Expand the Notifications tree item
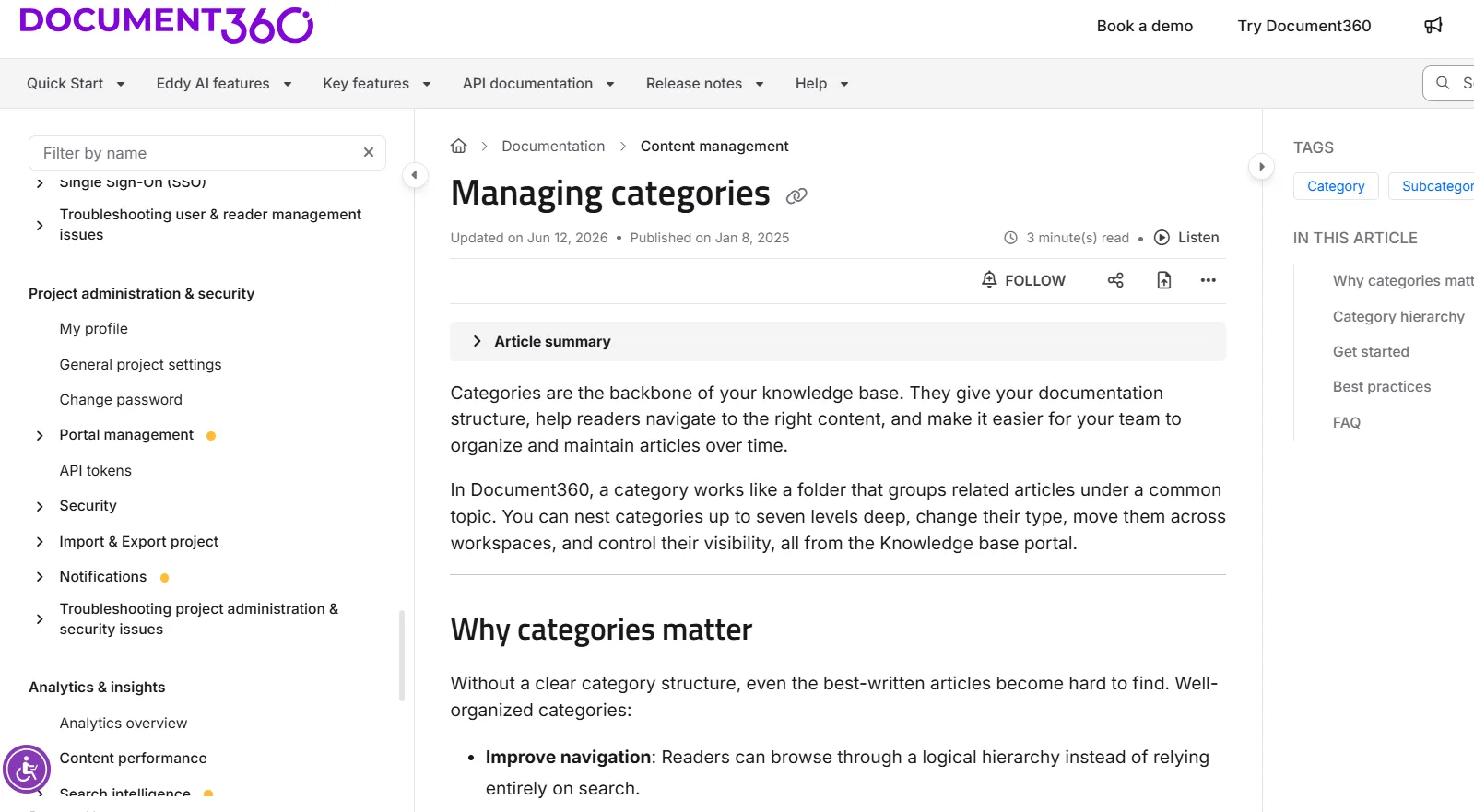Image resolution: width=1474 pixels, height=812 pixels. 40,577
